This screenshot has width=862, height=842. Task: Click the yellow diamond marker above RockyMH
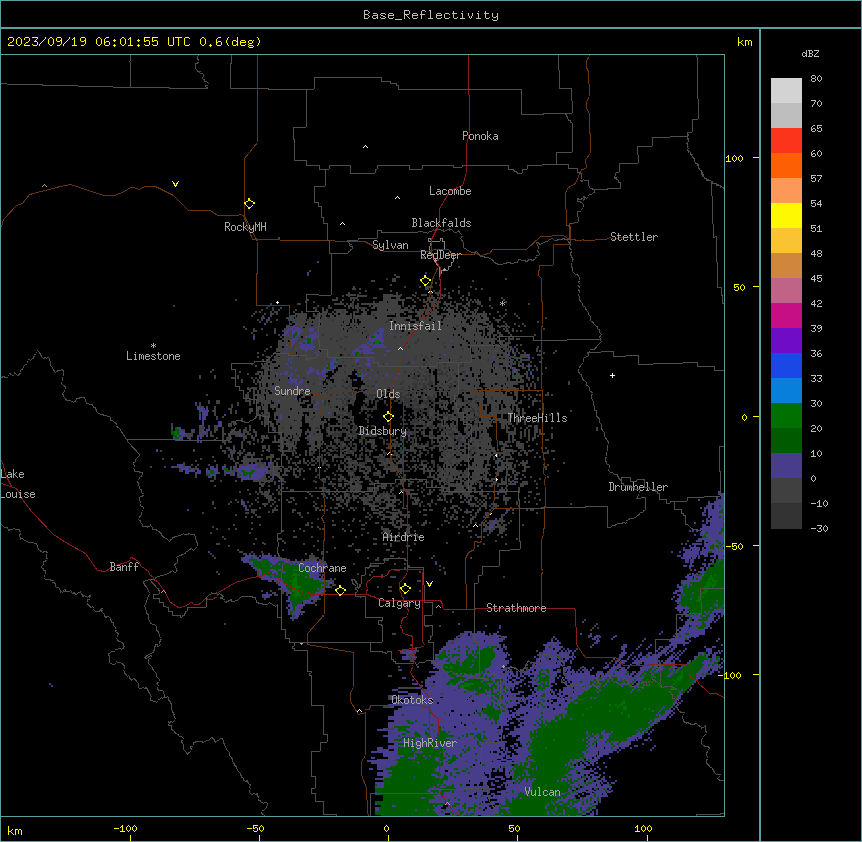click(249, 204)
